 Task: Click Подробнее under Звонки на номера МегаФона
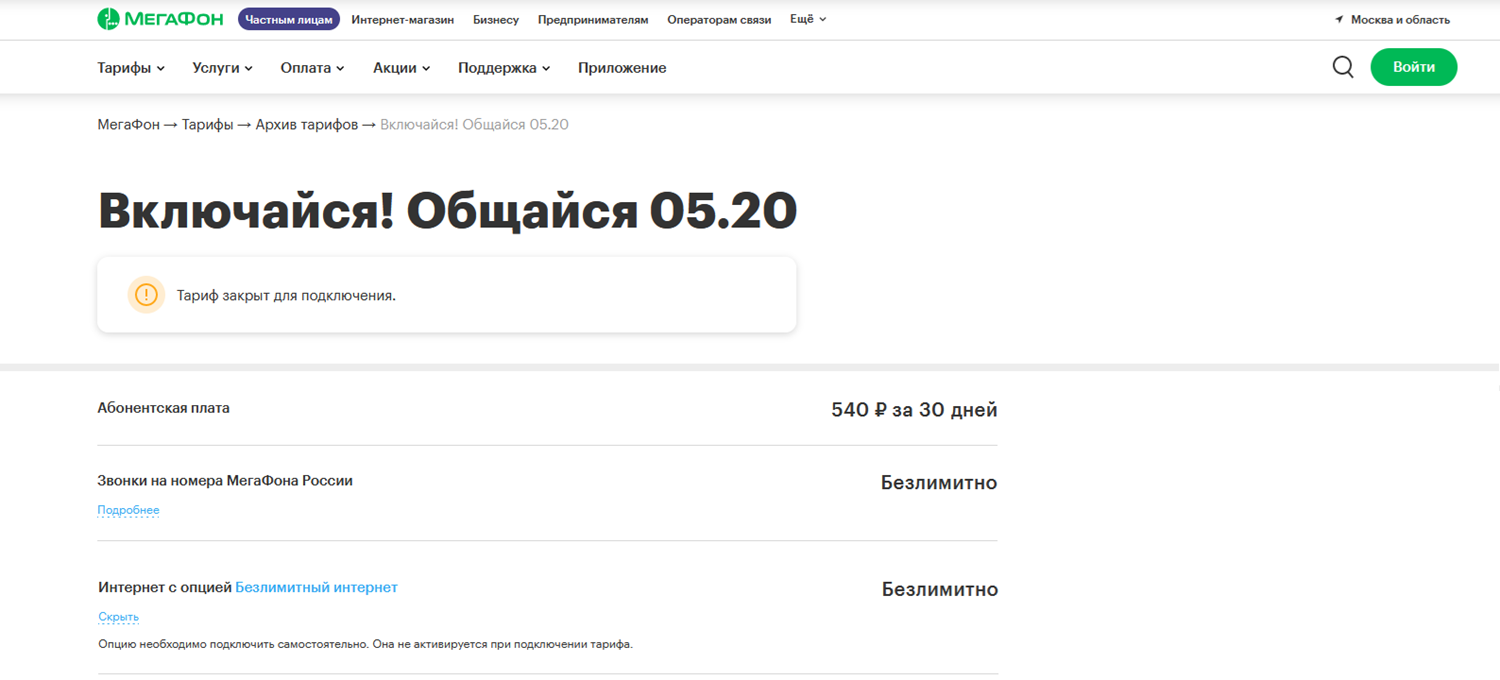click(x=128, y=510)
